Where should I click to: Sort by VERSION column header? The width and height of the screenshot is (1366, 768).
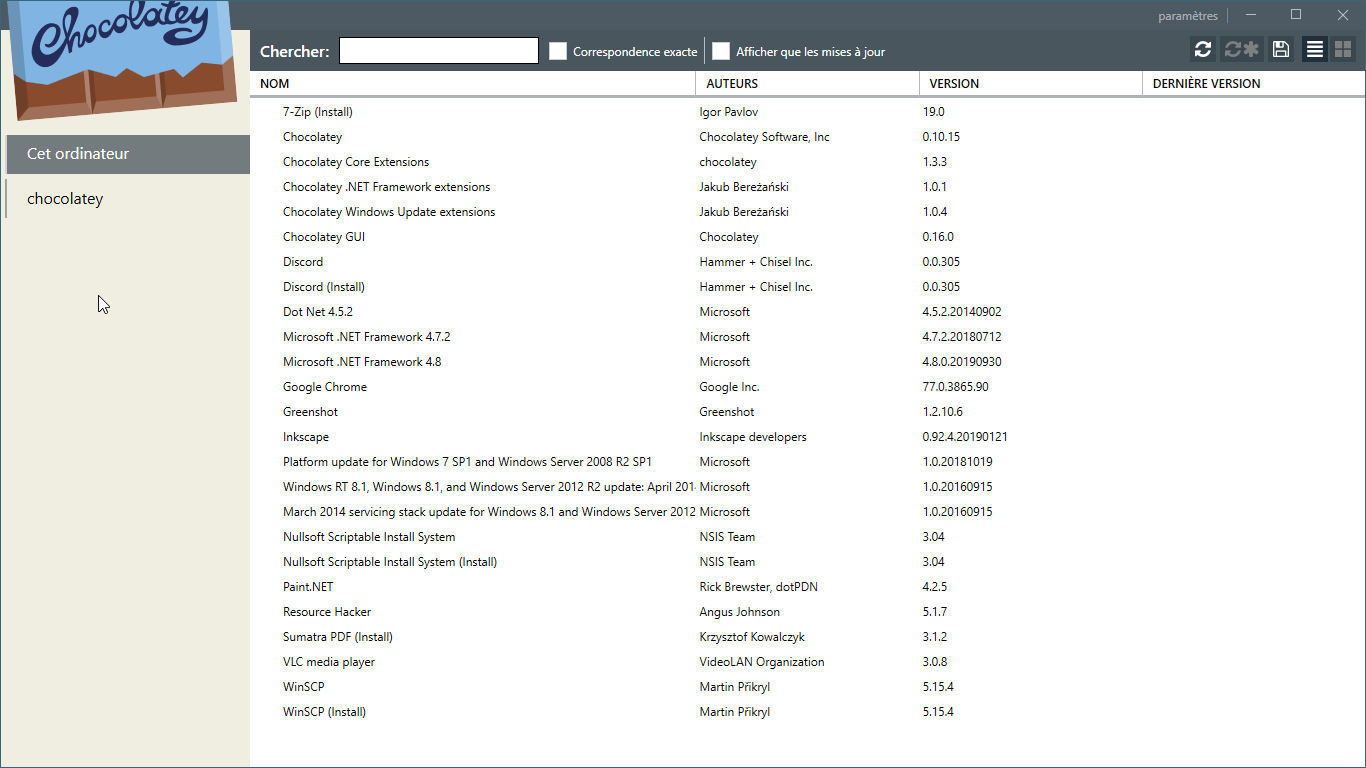pyautogui.click(x=1031, y=84)
